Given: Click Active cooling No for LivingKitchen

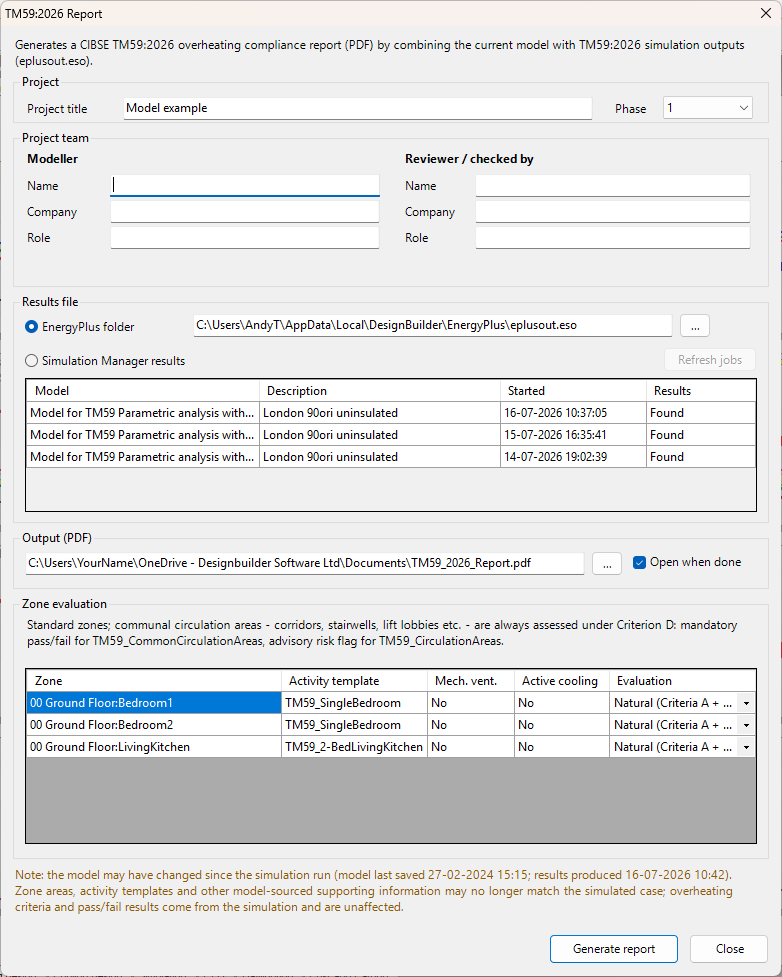Looking at the screenshot, I should click(x=561, y=746).
